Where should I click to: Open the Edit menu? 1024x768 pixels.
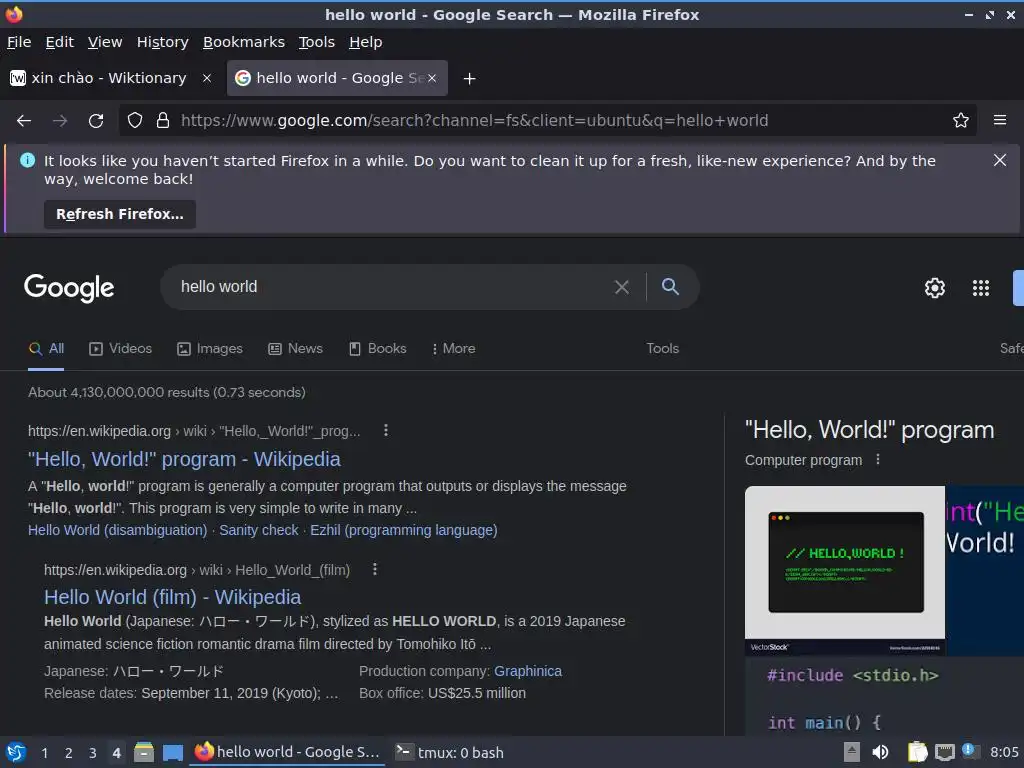(59, 42)
